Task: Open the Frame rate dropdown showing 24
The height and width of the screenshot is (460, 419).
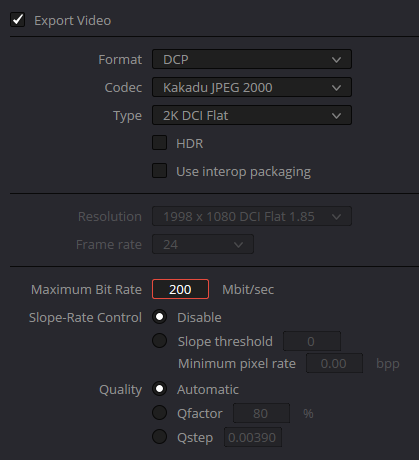Action: click(203, 244)
